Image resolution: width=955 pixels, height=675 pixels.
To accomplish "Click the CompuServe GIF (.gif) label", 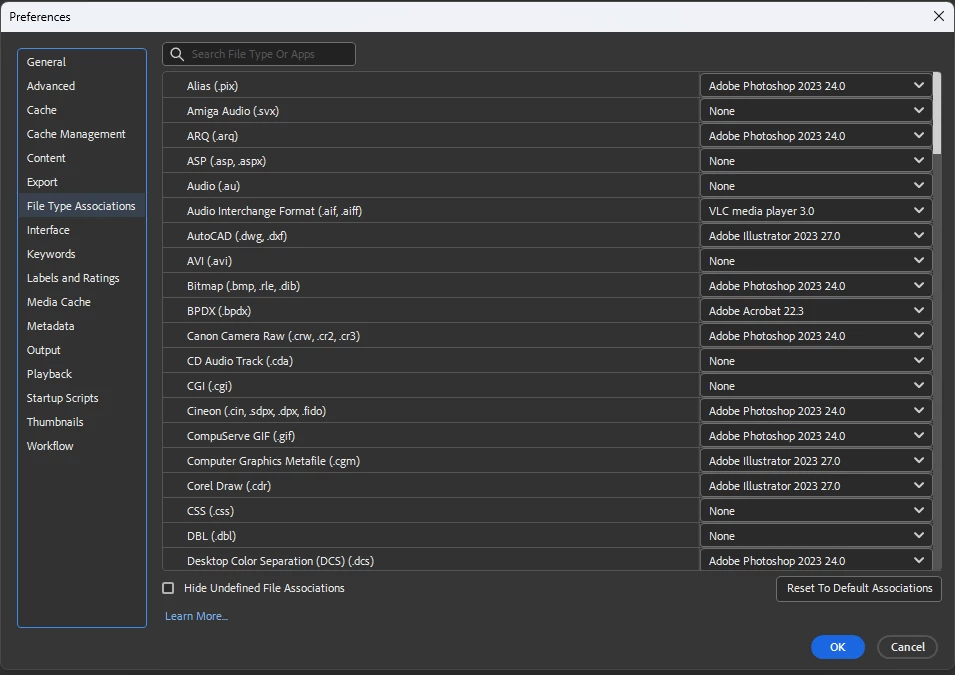I will (241, 436).
